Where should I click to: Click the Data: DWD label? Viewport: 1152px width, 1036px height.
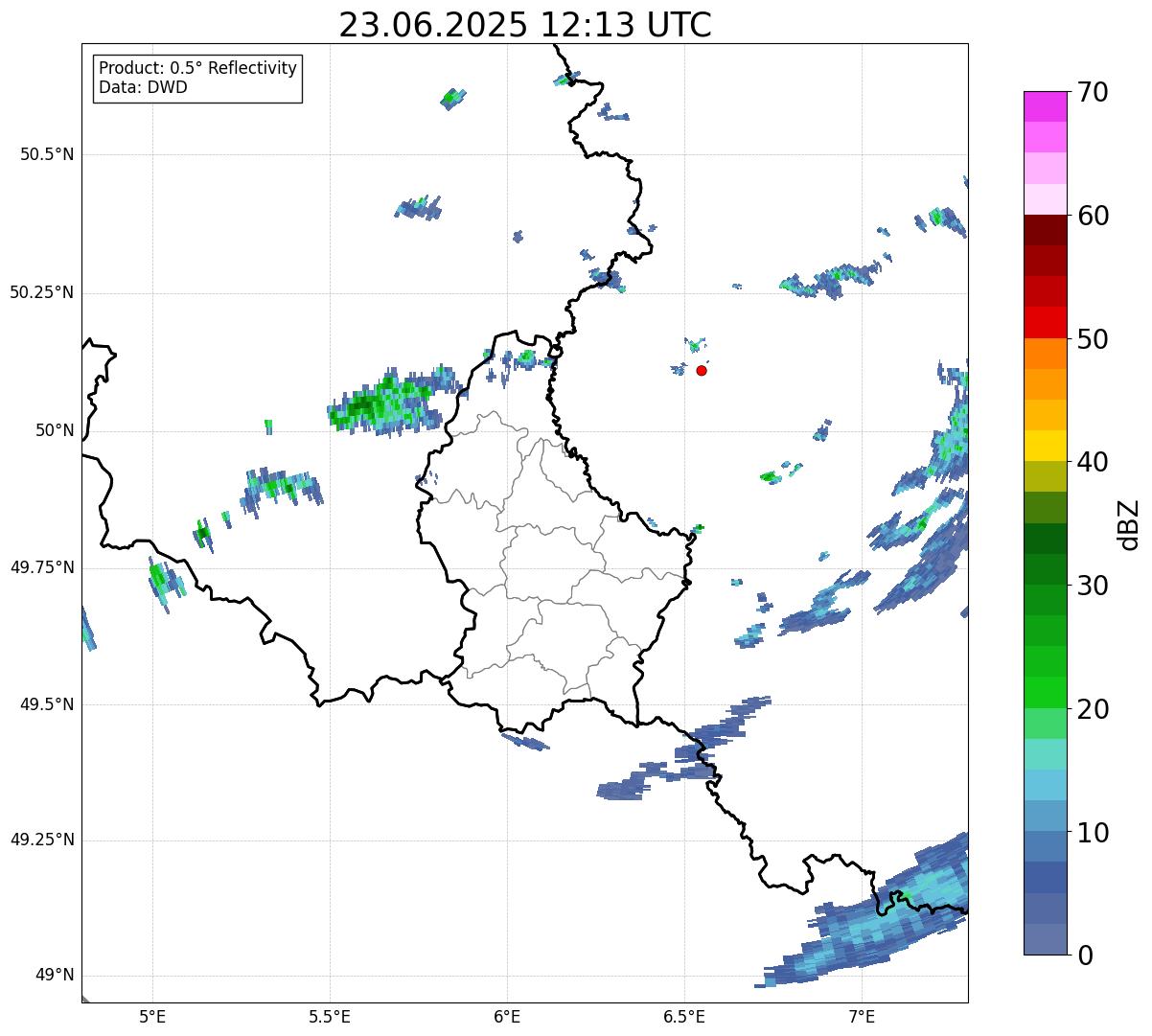tap(143, 88)
